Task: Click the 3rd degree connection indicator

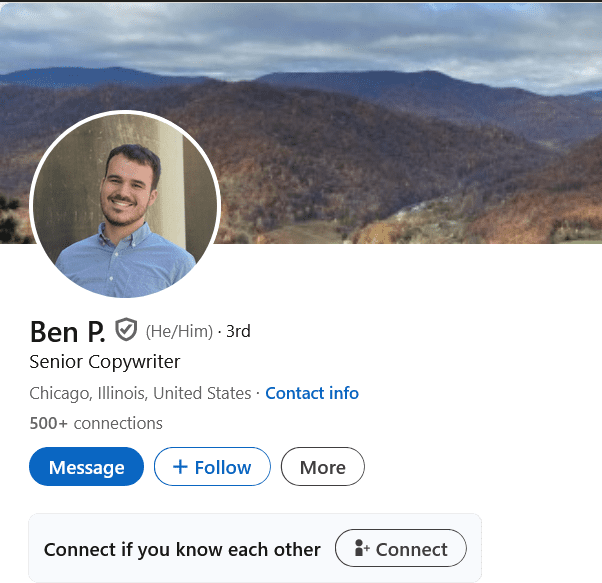Action: 238,331
